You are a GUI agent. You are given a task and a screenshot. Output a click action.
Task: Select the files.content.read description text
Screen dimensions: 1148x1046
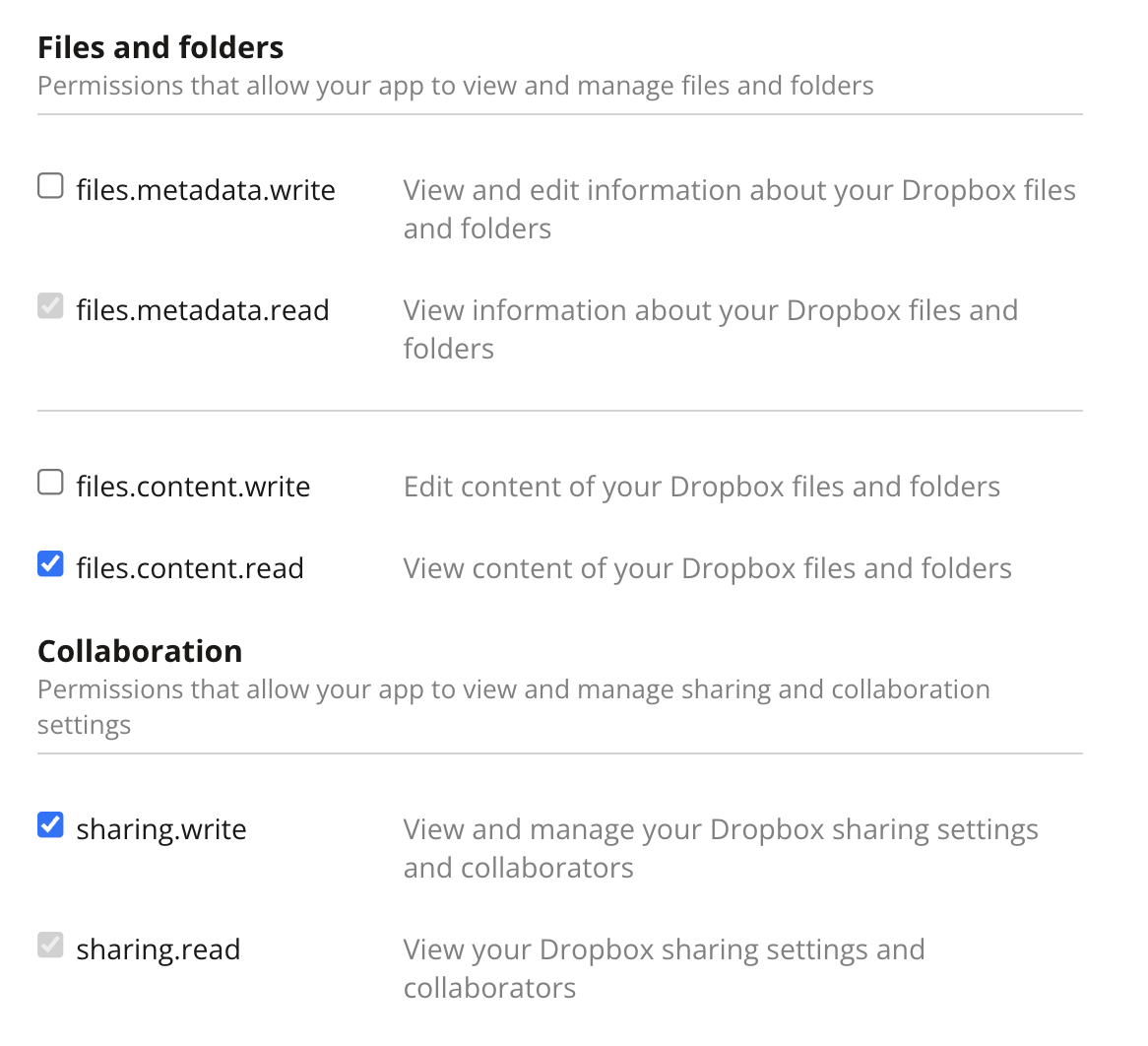point(707,567)
